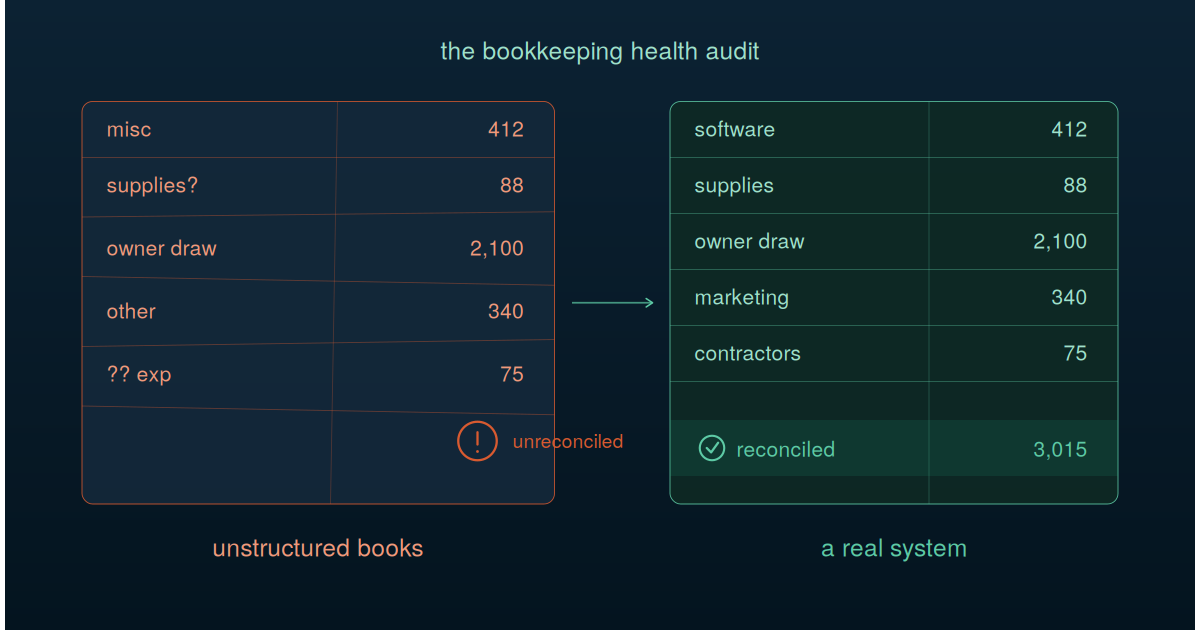Image resolution: width=1200 pixels, height=630 pixels.
Task: Click the 'software' row label
Action: [x=735, y=130]
